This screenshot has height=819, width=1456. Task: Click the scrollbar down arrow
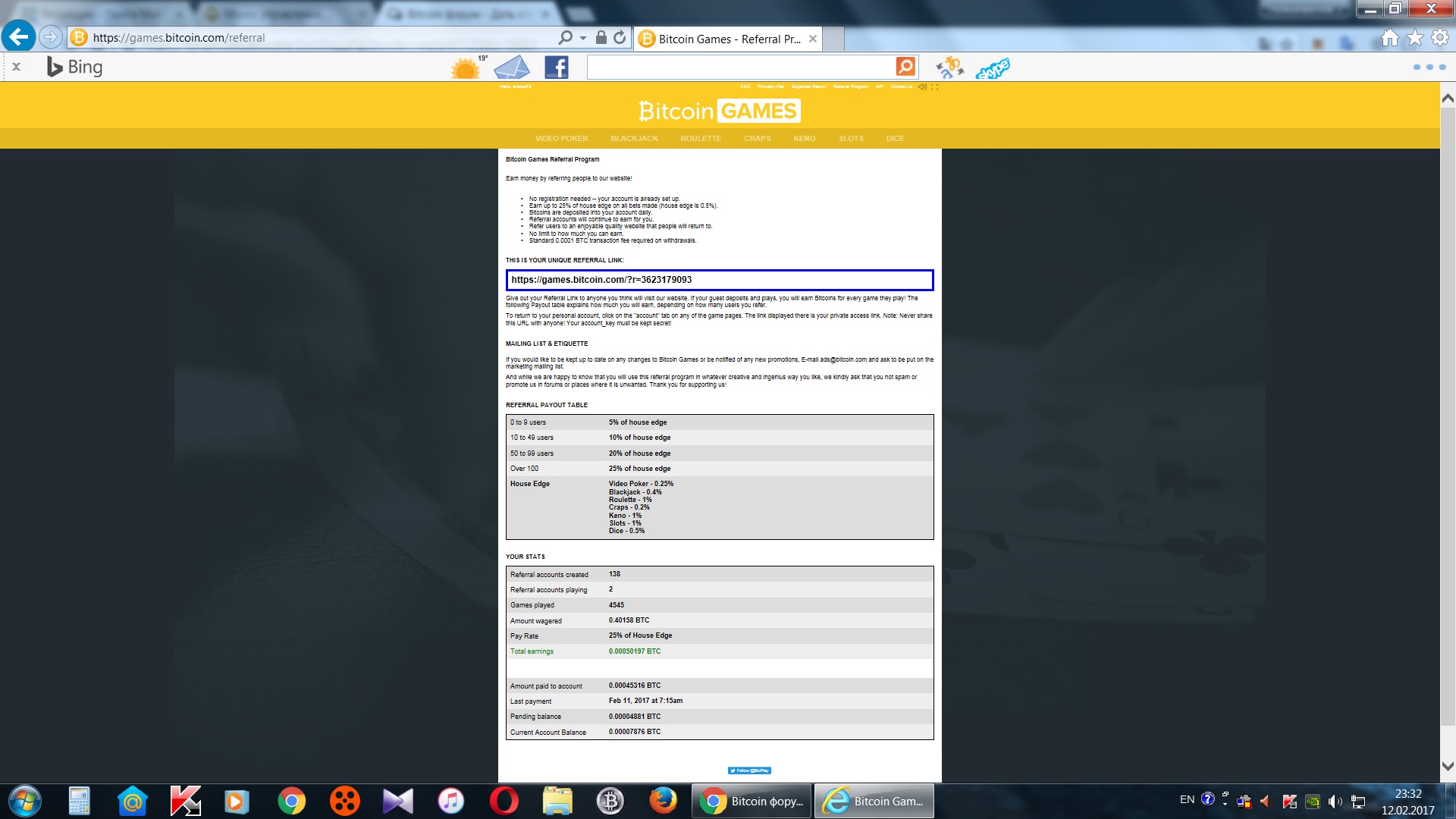click(x=1447, y=767)
